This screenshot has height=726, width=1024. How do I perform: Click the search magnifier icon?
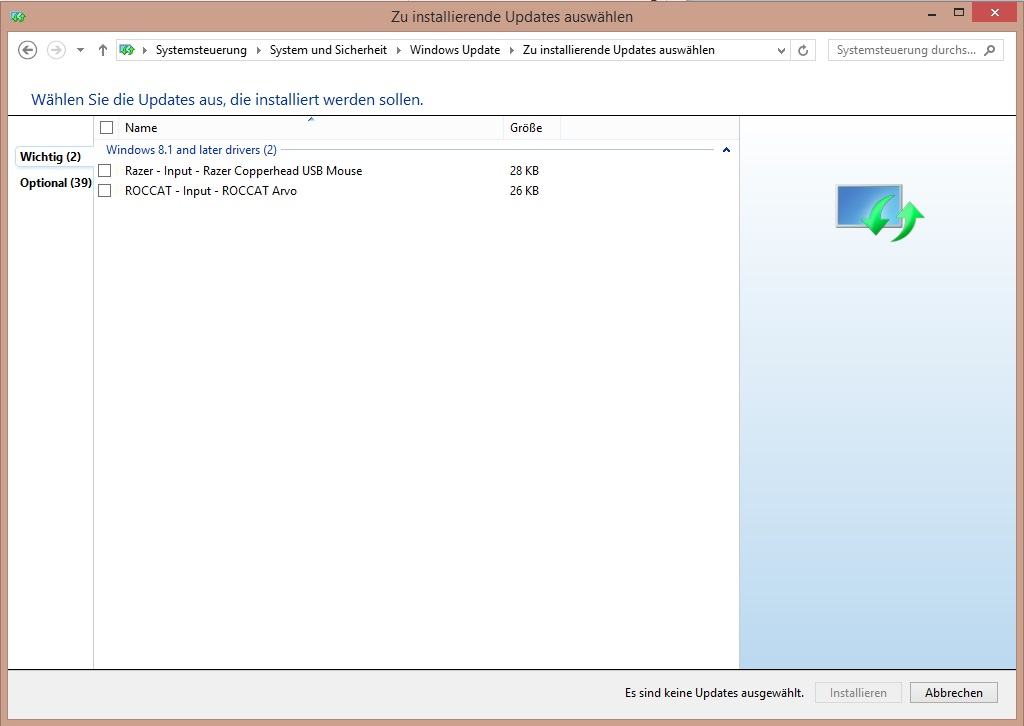[x=990, y=50]
